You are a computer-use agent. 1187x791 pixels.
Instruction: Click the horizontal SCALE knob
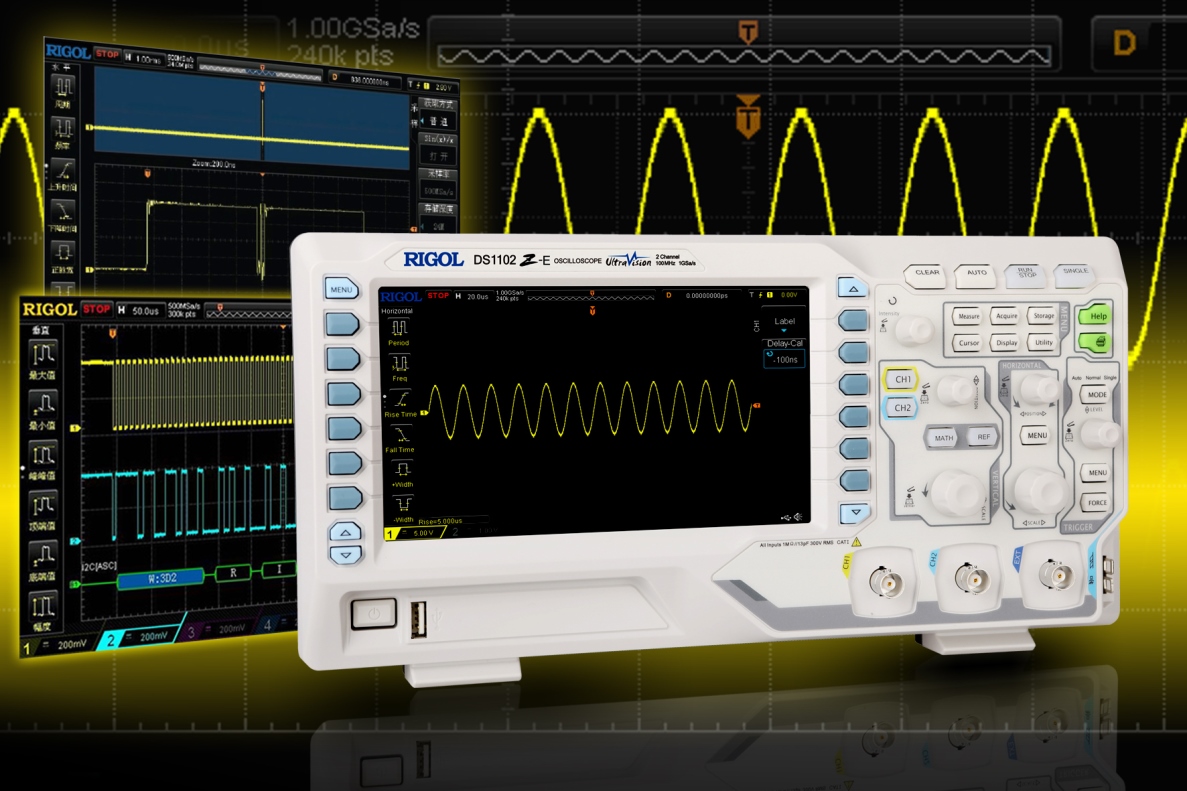[x=1037, y=490]
